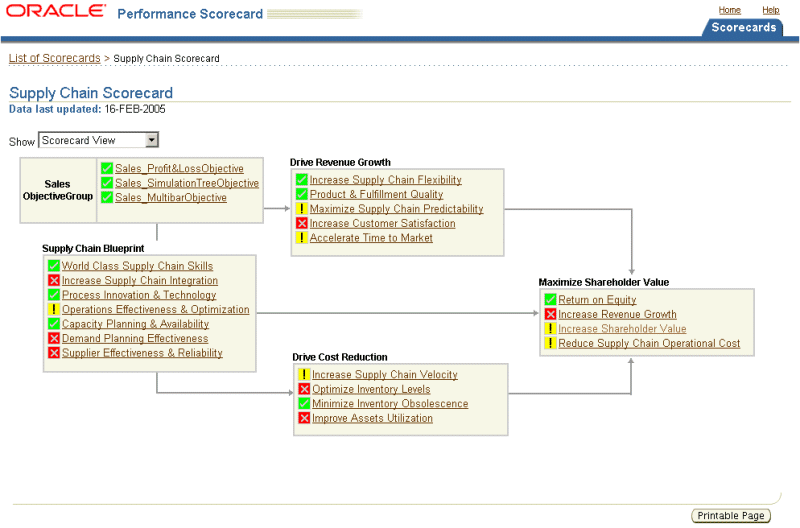800x528 pixels.
Task: Click green check icon for Return on Equity
Action: 550,299
